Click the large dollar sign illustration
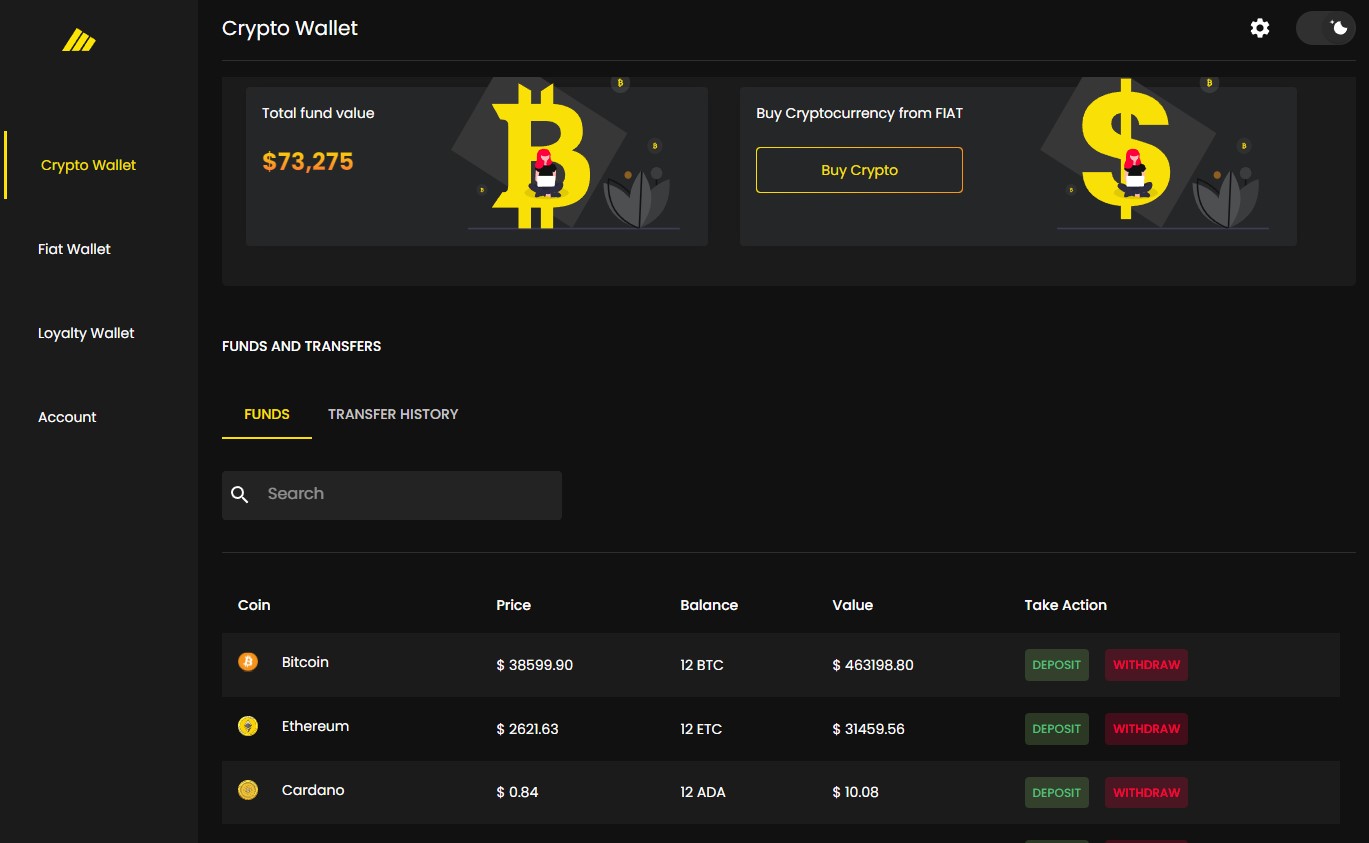Screen dimensions: 1369x843 pyautogui.click(x=1127, y=150)
